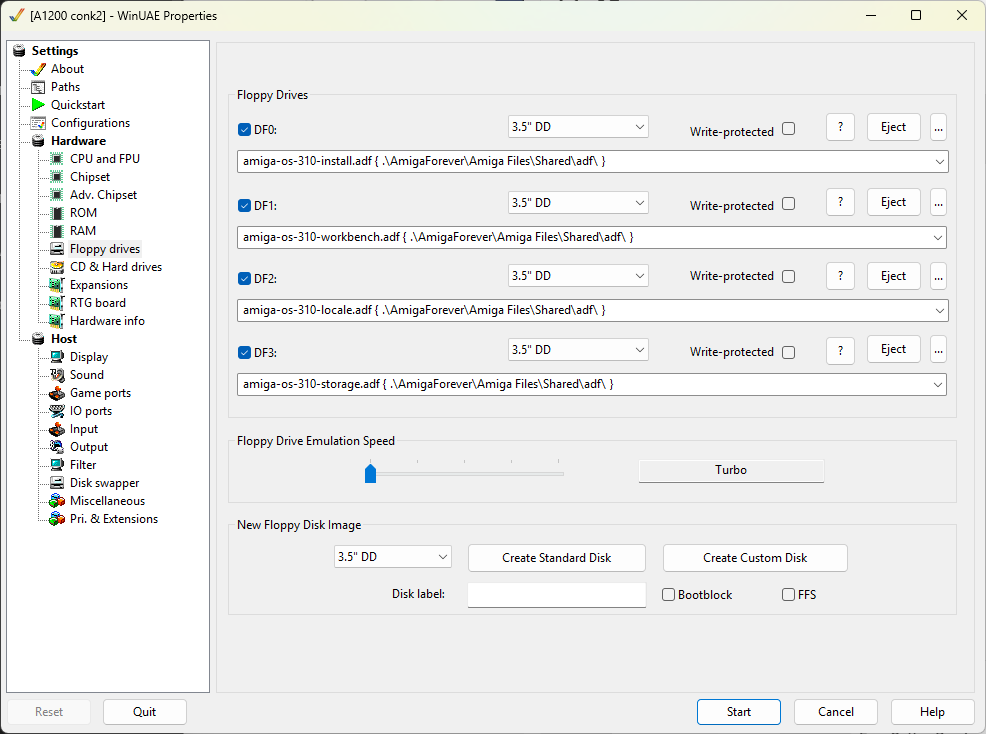Click the floppy drive emulation speed slider
986x734 pixels.
click(370, 472)
